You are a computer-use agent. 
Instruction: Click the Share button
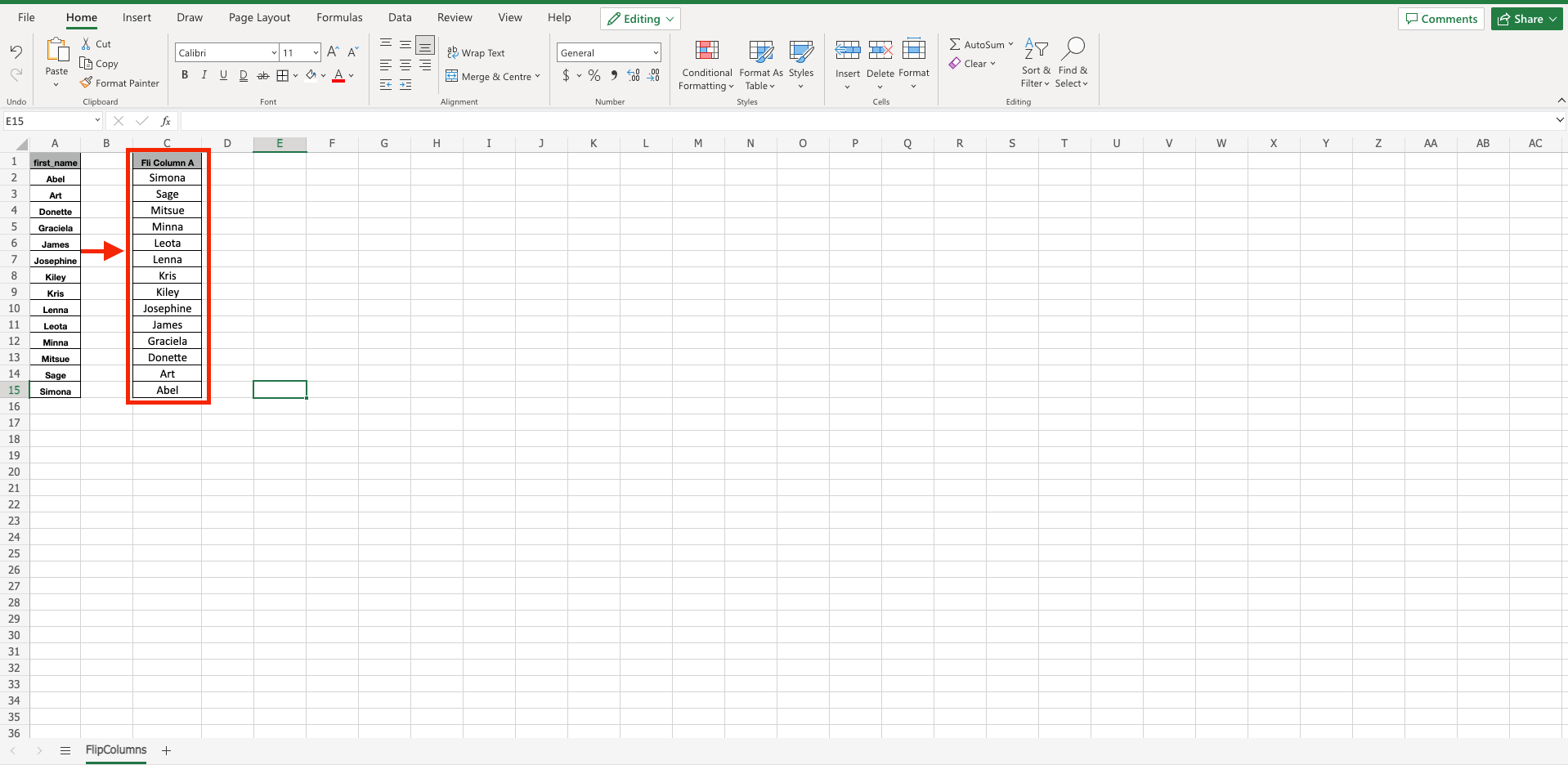pos(1525,18)
